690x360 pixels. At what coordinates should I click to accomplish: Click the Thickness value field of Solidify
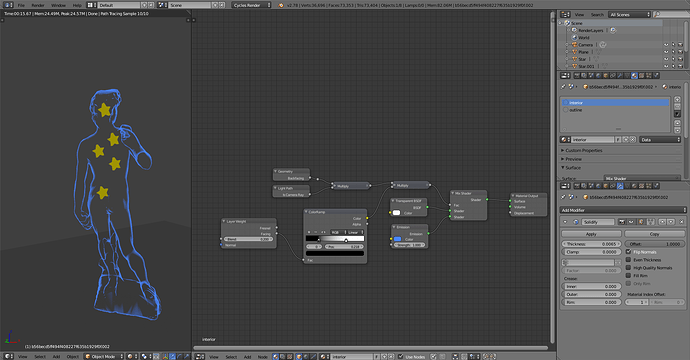point(591,244)
